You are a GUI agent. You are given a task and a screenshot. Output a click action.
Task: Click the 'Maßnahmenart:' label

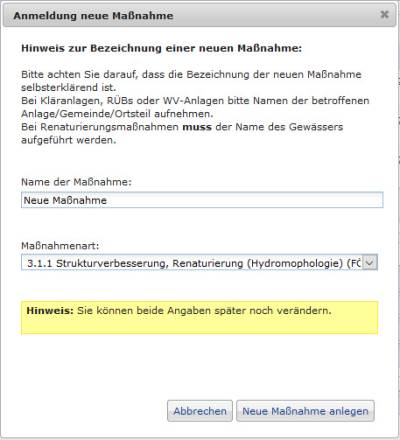(60, 246)
